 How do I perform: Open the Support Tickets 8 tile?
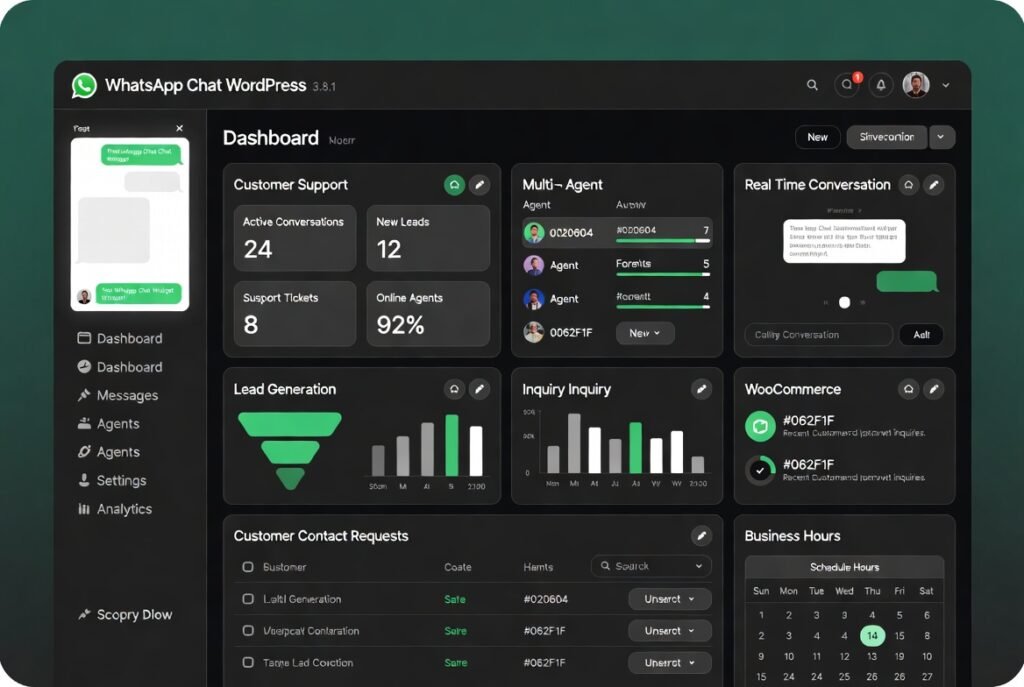click(x=295, y=314)
